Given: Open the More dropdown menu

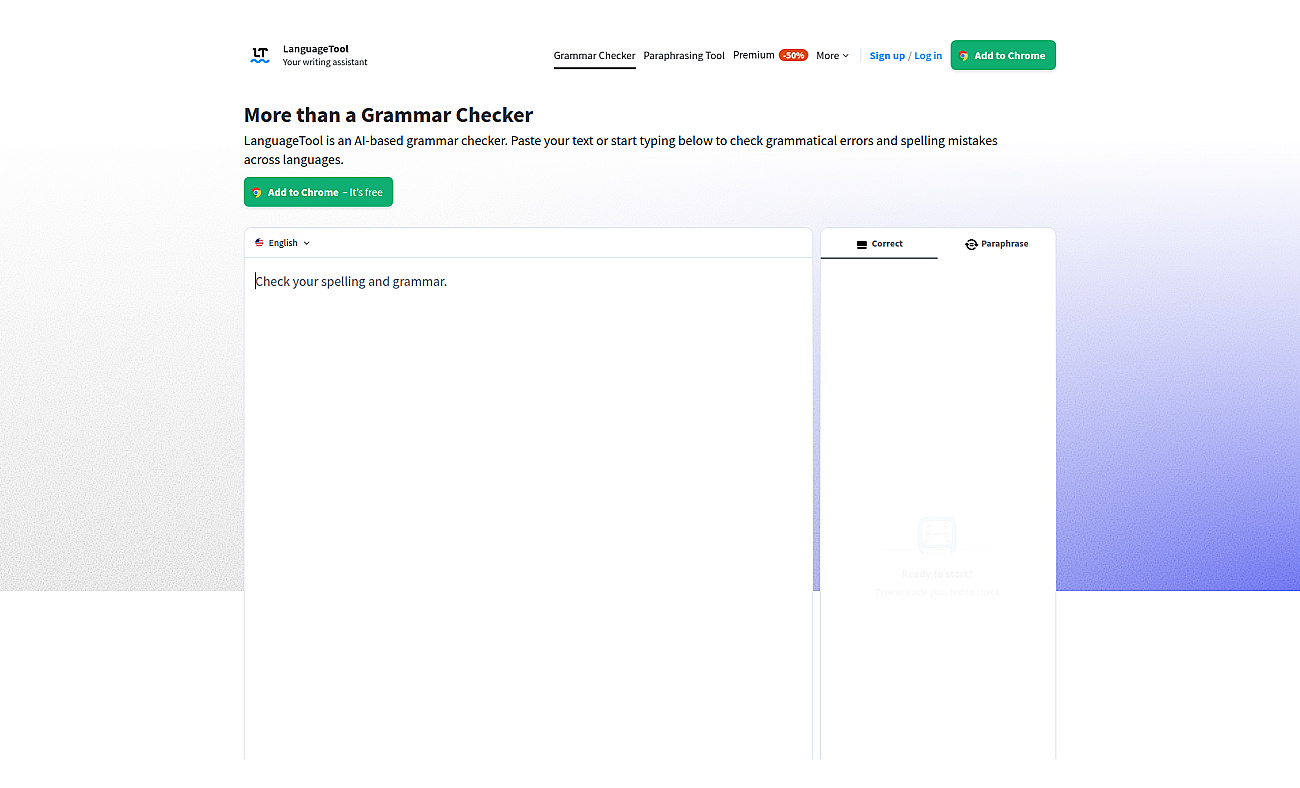Looking at the screenshot, I should pos(832,56).
